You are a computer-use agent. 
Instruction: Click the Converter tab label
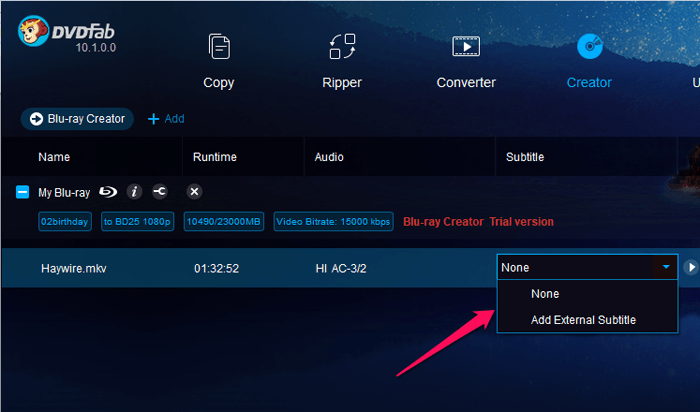click(466, 83)
